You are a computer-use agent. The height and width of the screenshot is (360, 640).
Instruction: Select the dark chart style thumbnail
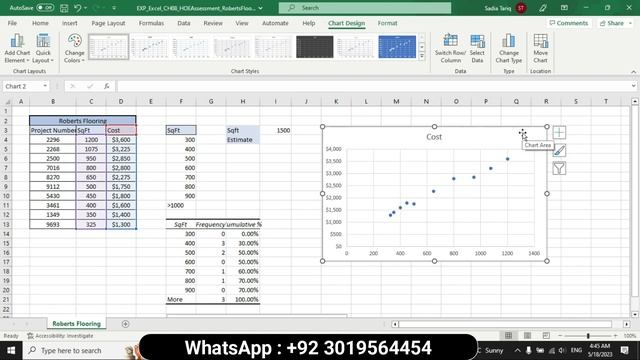coord(314,47)
